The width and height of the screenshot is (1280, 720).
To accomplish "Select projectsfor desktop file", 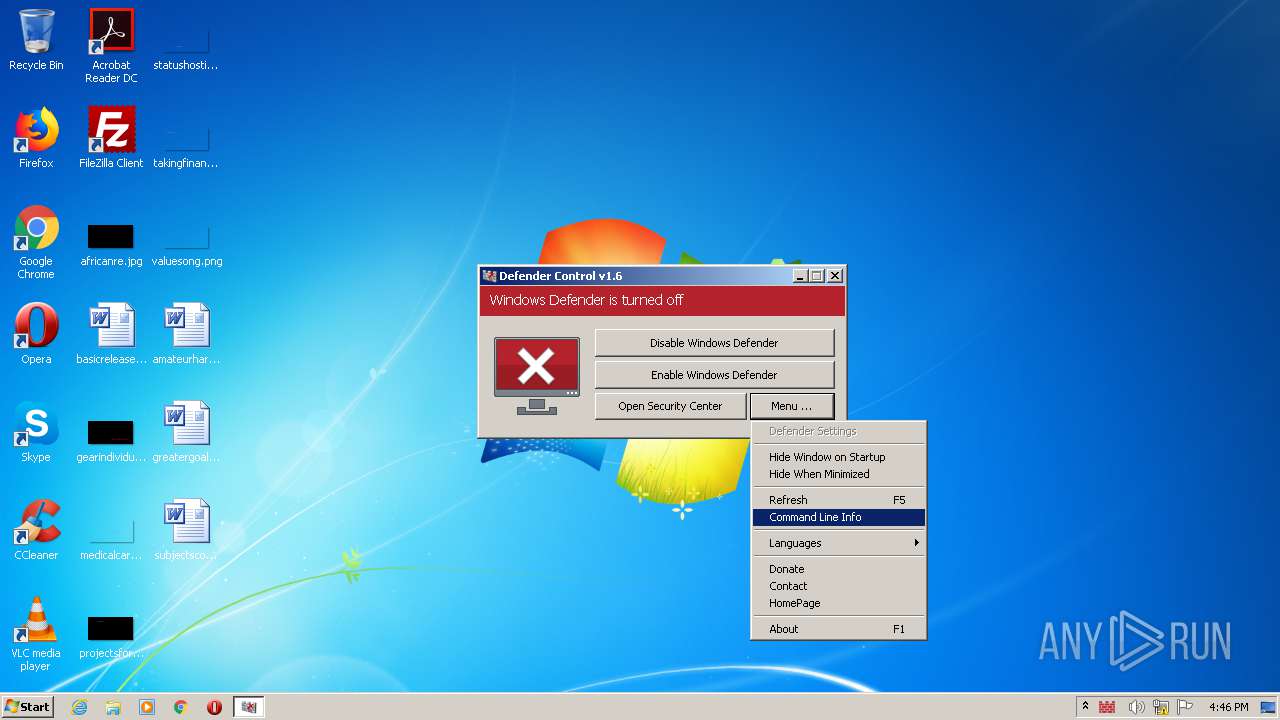I will click(111, 638).
